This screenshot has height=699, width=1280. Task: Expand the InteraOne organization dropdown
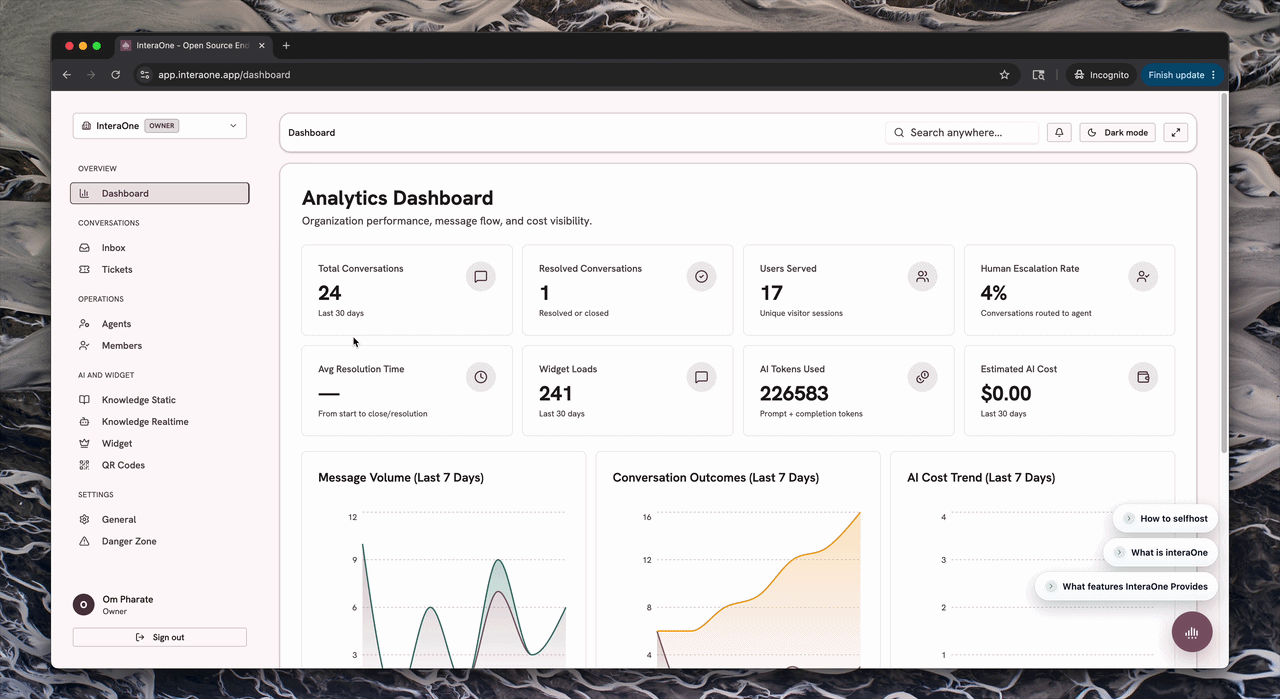[x=159, y=126]
